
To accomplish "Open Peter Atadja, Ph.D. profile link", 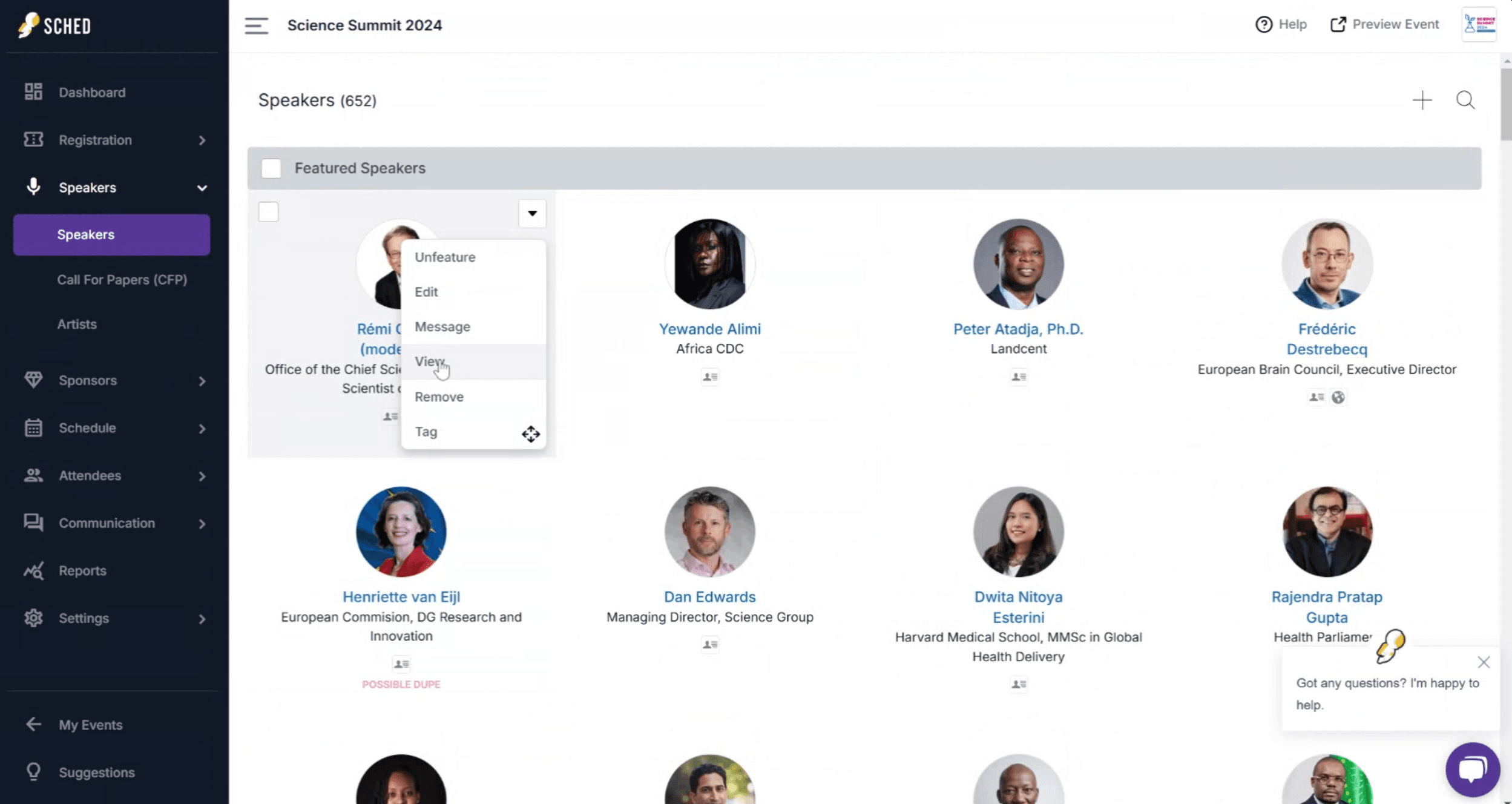I will pos(1018,329).
